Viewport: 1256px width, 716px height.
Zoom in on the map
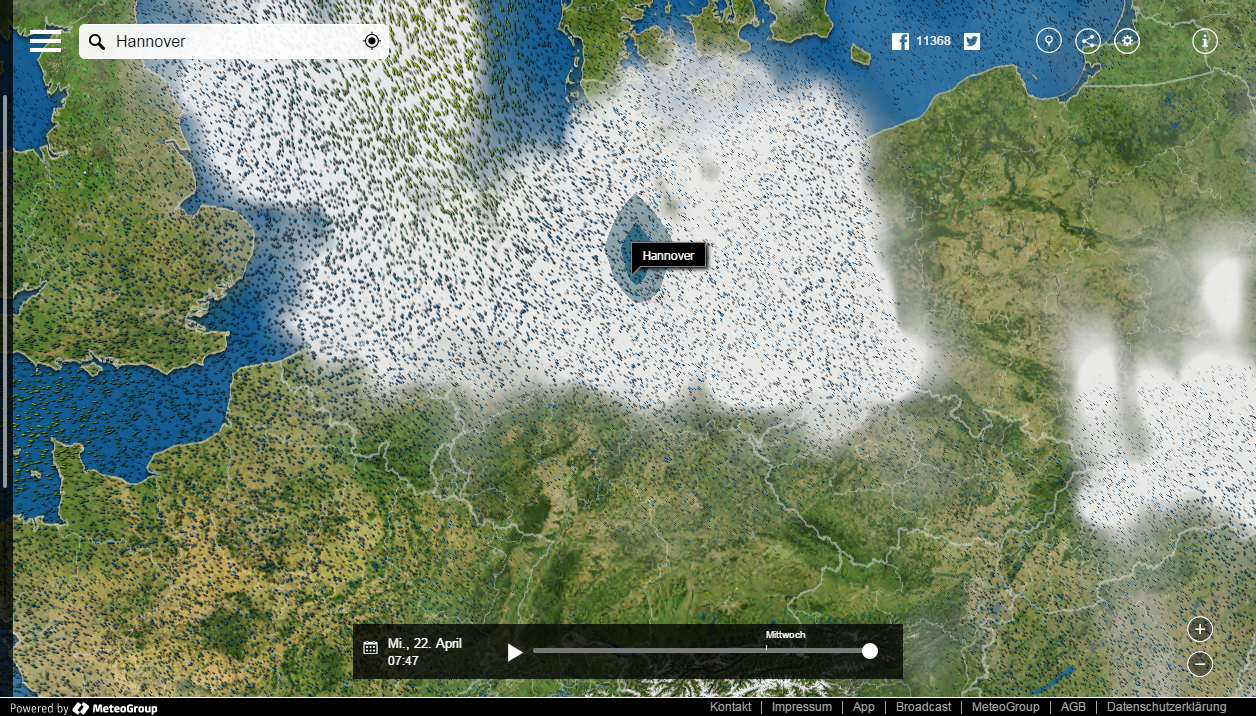(1200, 629)
